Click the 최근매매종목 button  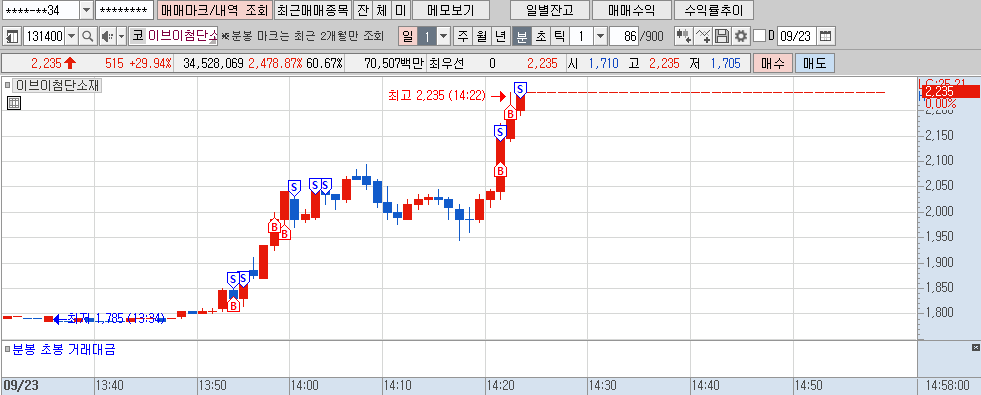coord(312,10)
